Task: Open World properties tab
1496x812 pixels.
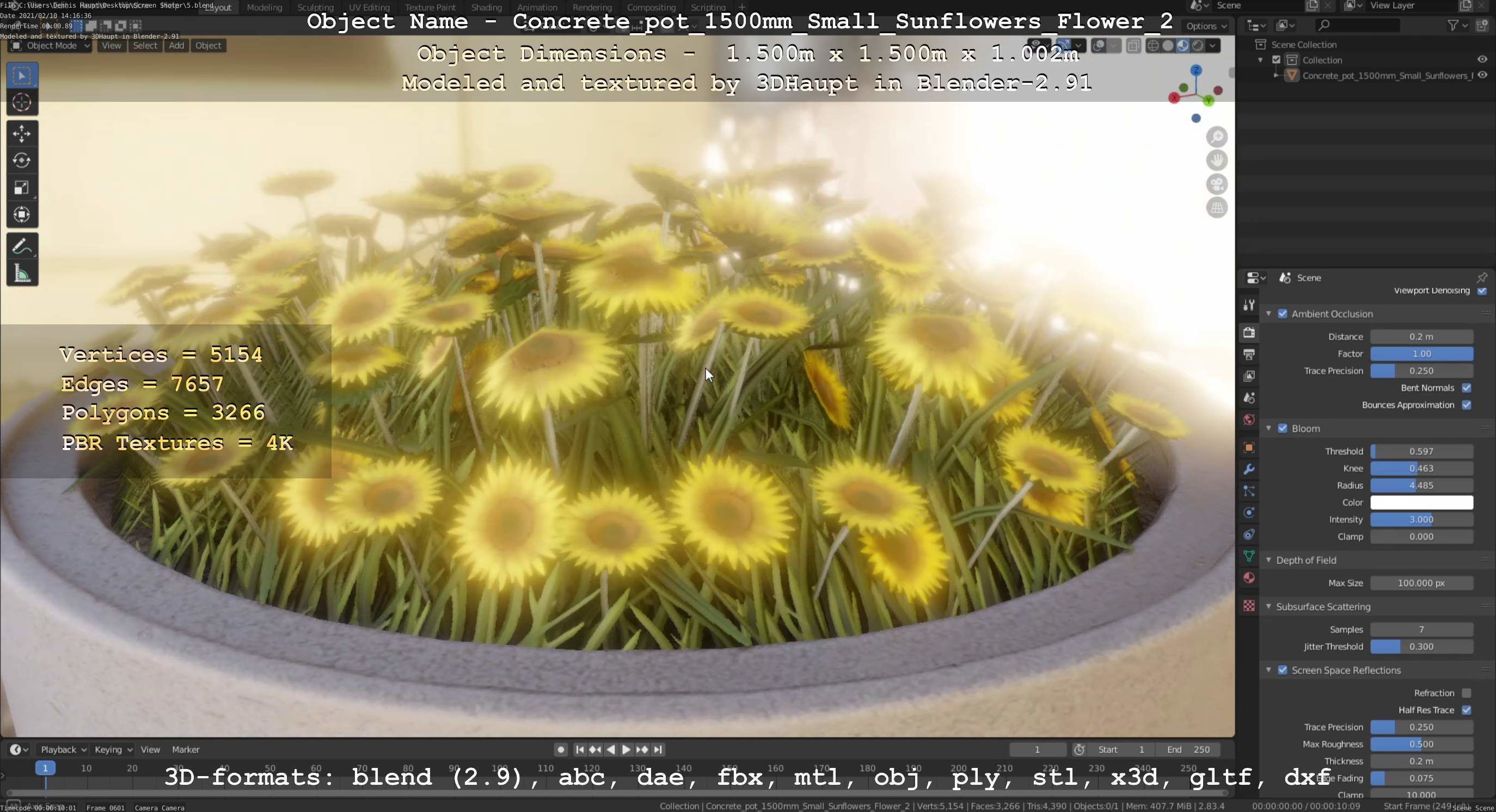Action: pyautogui.click(x=1249, y=420)
